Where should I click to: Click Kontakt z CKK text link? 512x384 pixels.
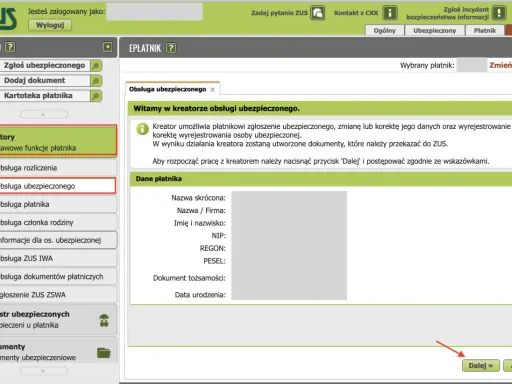[x=356, y=13]
